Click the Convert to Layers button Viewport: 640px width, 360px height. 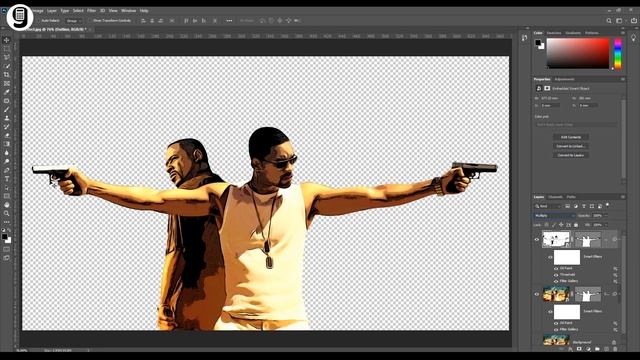571,155
